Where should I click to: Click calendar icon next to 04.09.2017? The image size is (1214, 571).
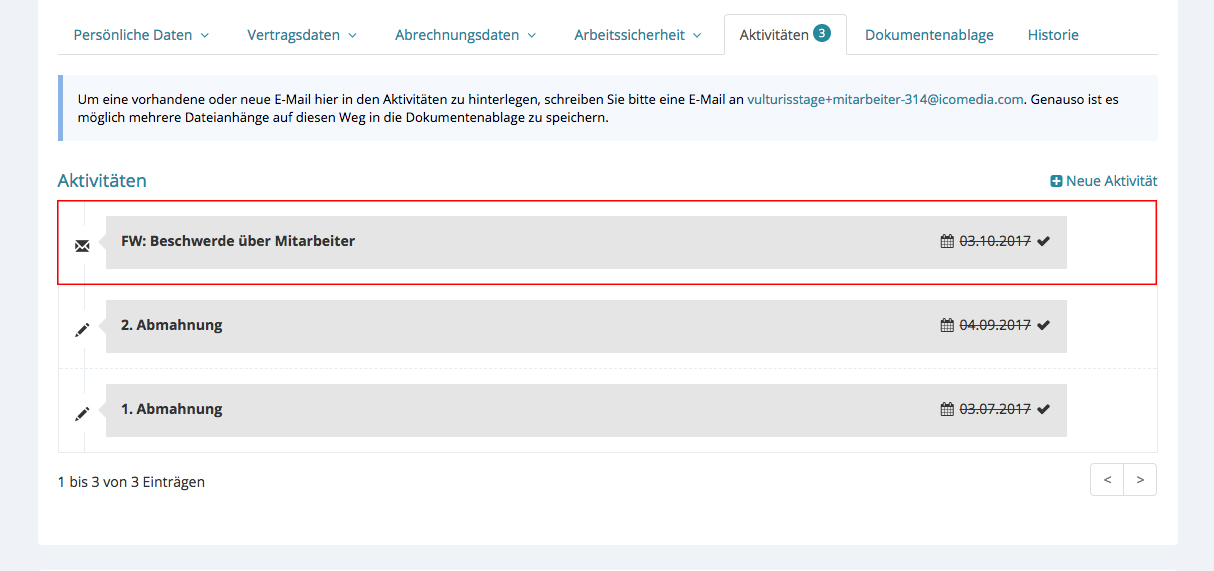pos(947,325)
